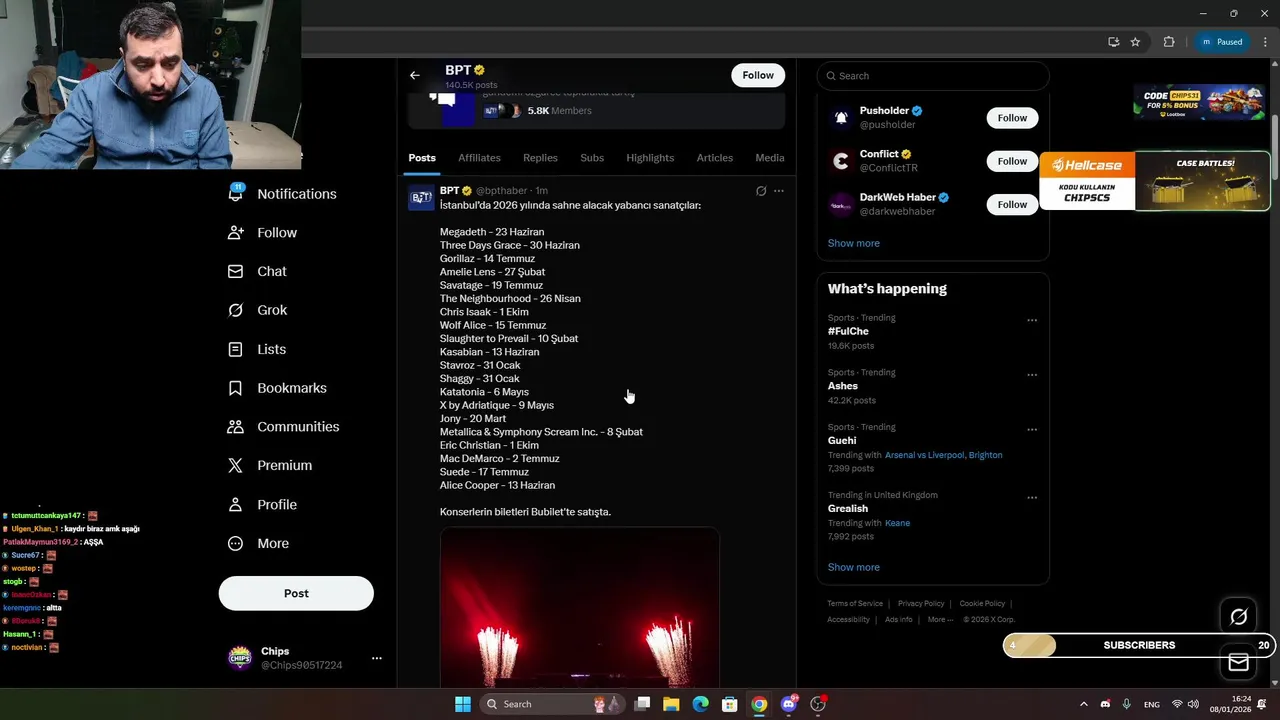Open the Ashes trending topic
This screenshot has height=720, width=1280.
(842, 386)
